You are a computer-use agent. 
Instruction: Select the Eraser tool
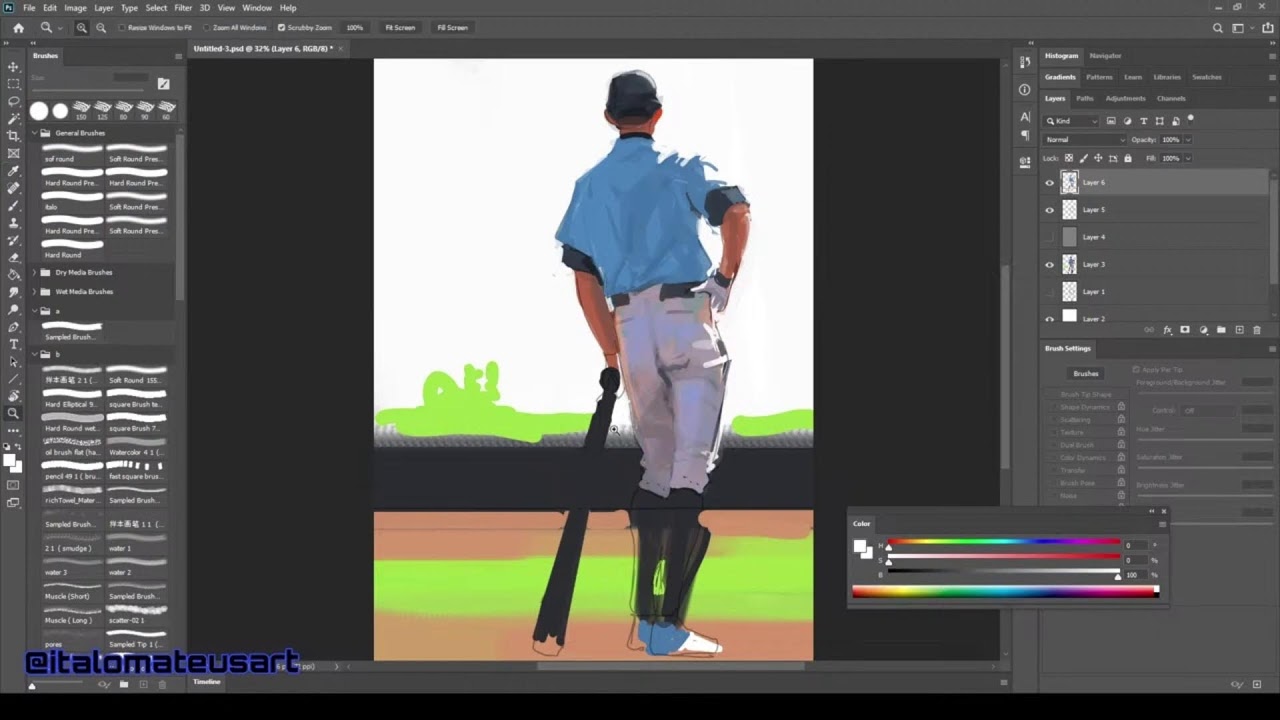(x=13, y=257)
